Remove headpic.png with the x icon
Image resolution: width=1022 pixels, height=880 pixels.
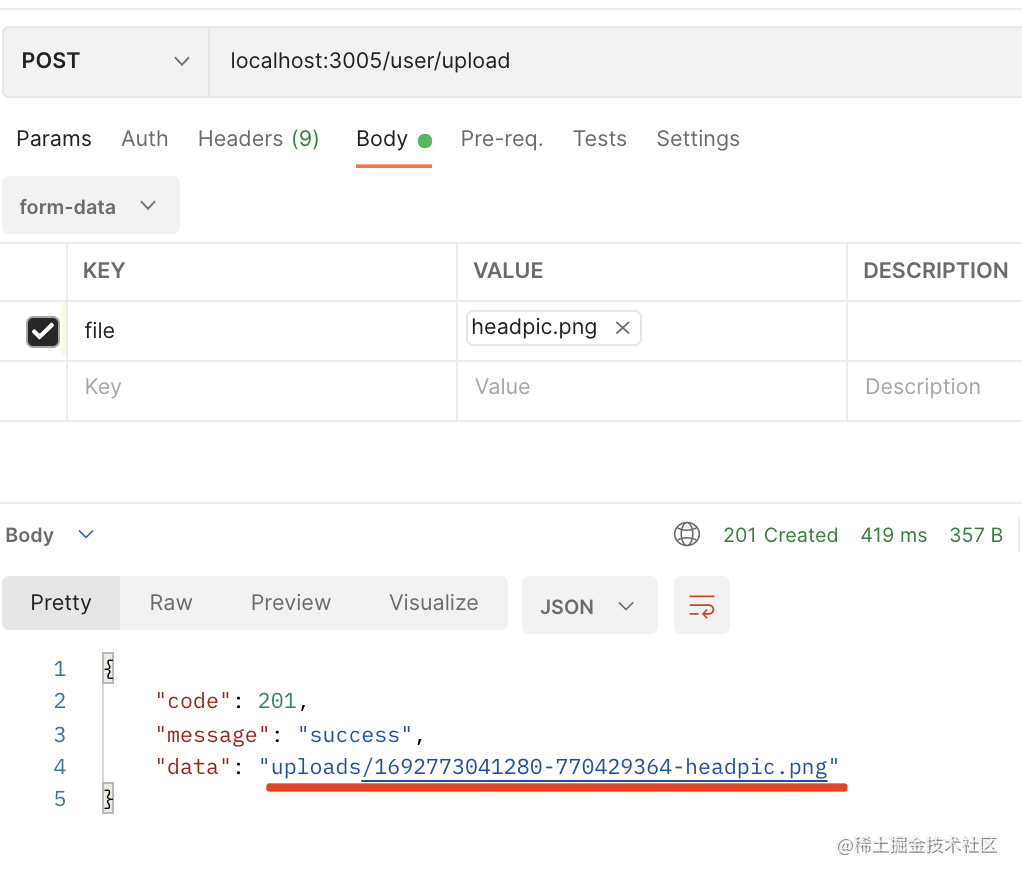622,328
